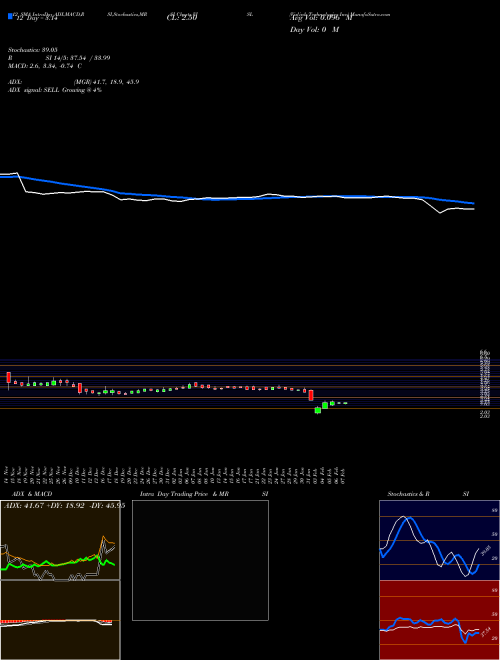Open the empty Intra Day Trading Price panel

coord(200,560)
